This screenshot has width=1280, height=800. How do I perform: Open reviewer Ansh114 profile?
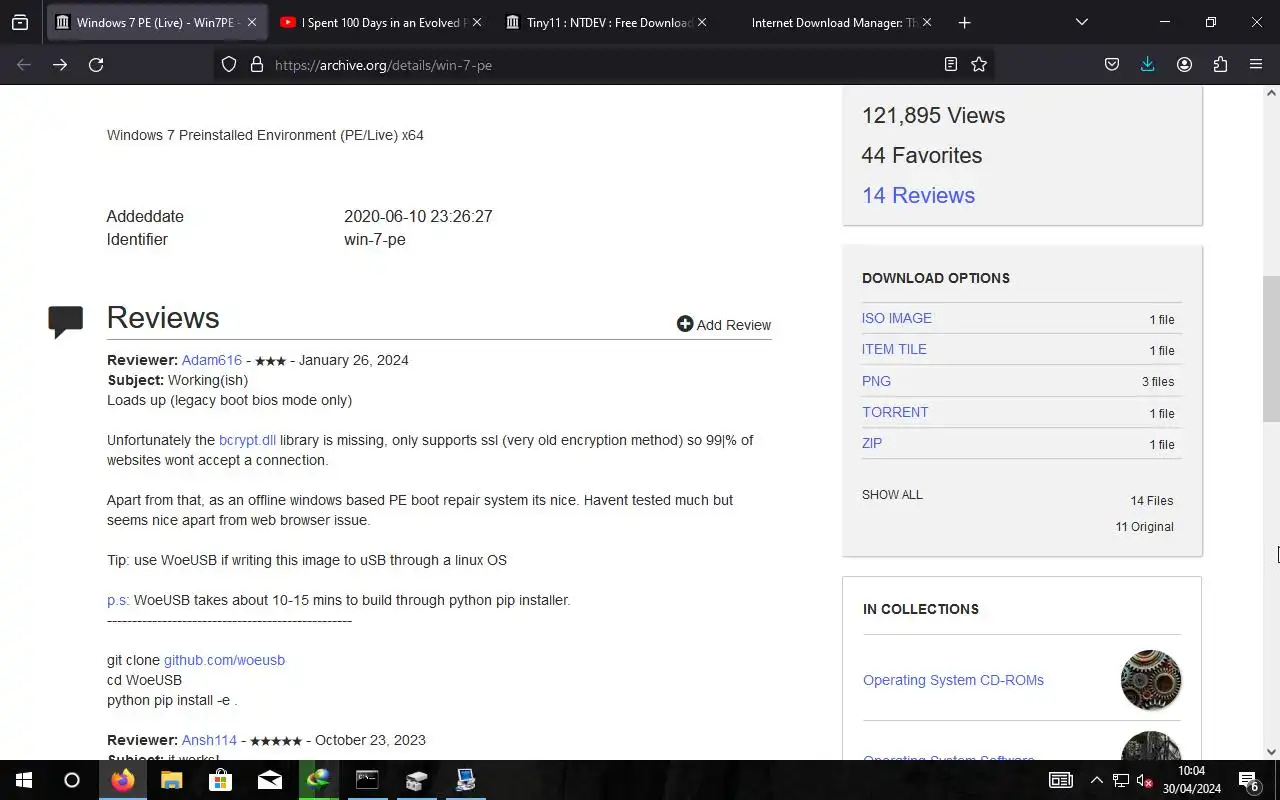point(209,740)
